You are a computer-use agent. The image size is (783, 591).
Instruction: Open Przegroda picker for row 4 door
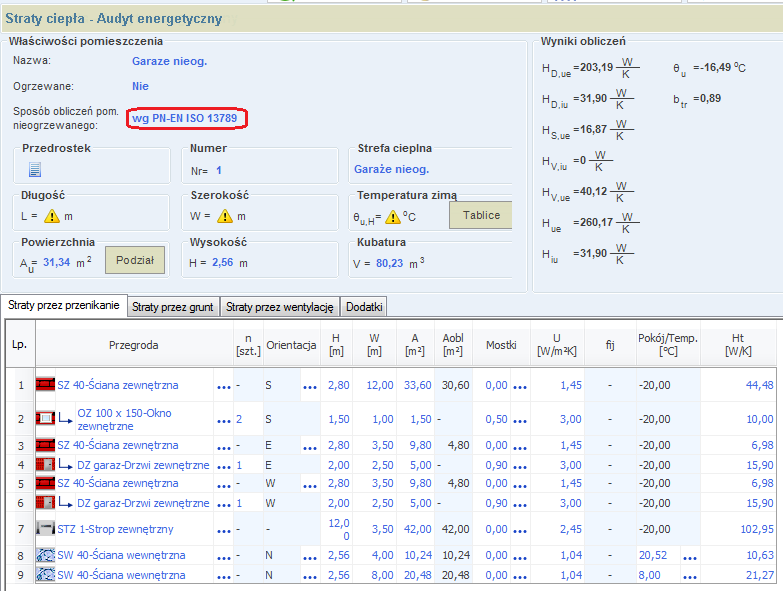pos(224,467)
